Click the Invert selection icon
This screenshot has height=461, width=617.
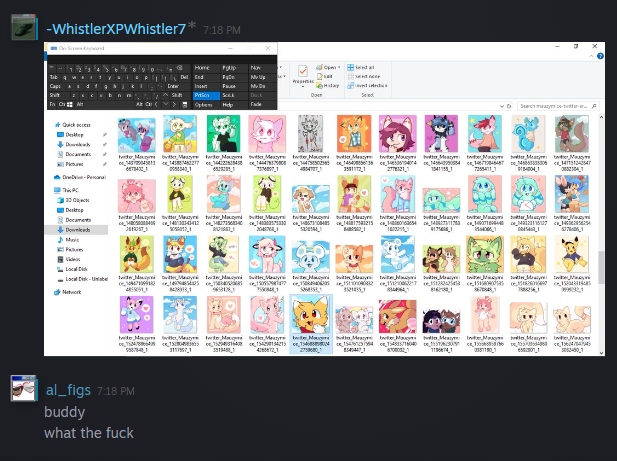pos(351,85)
